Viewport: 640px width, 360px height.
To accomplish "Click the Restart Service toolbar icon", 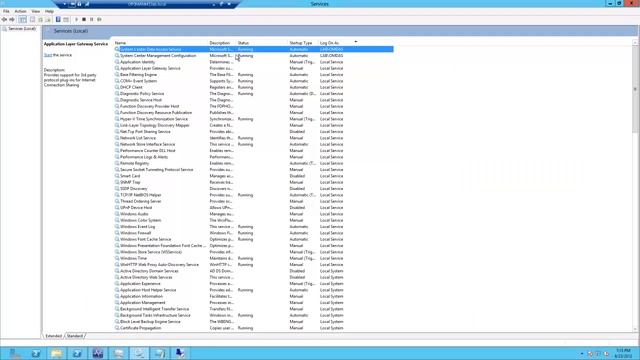I will [x=99, y=20].
